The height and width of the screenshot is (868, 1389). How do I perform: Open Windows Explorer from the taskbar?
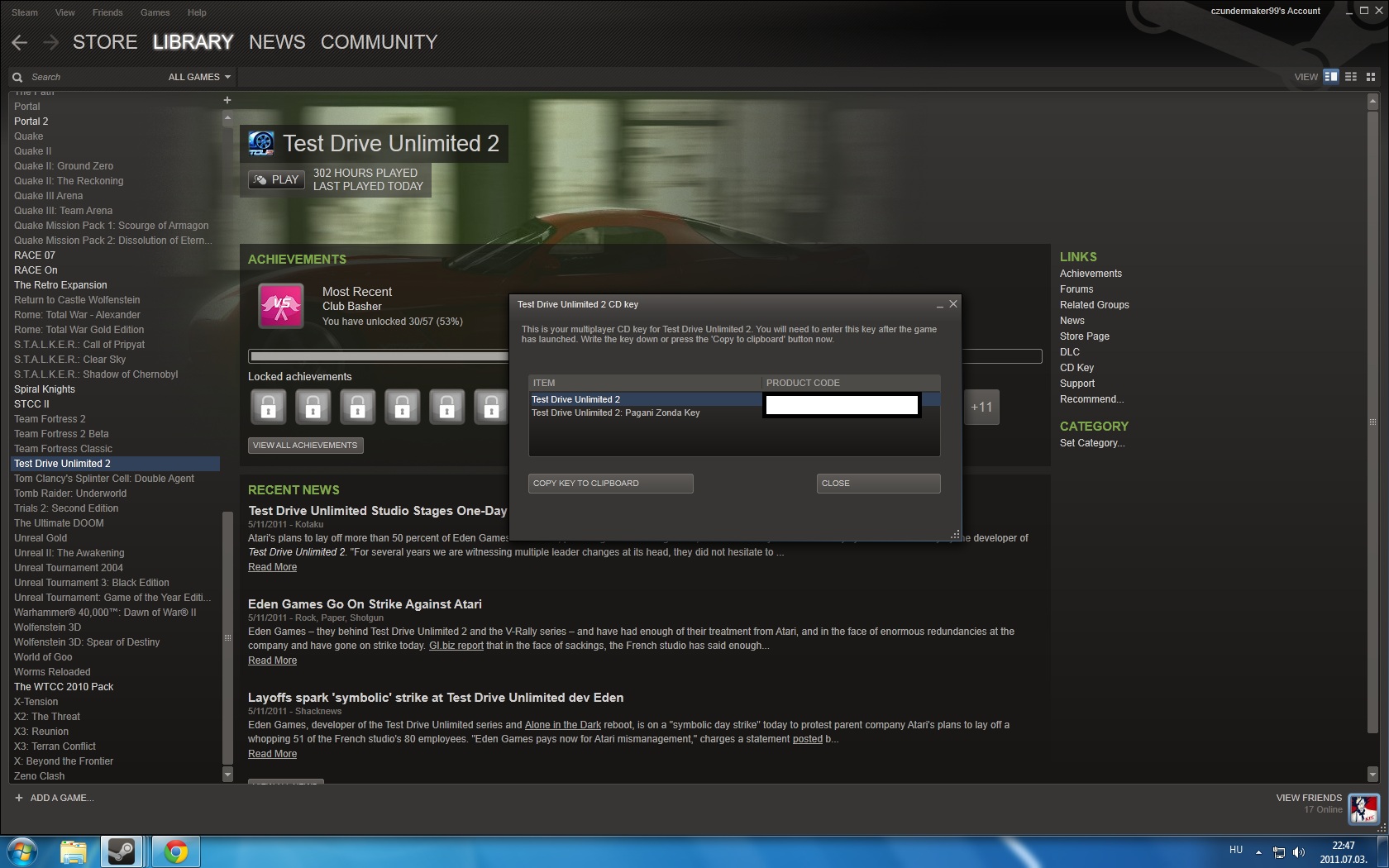74,851
